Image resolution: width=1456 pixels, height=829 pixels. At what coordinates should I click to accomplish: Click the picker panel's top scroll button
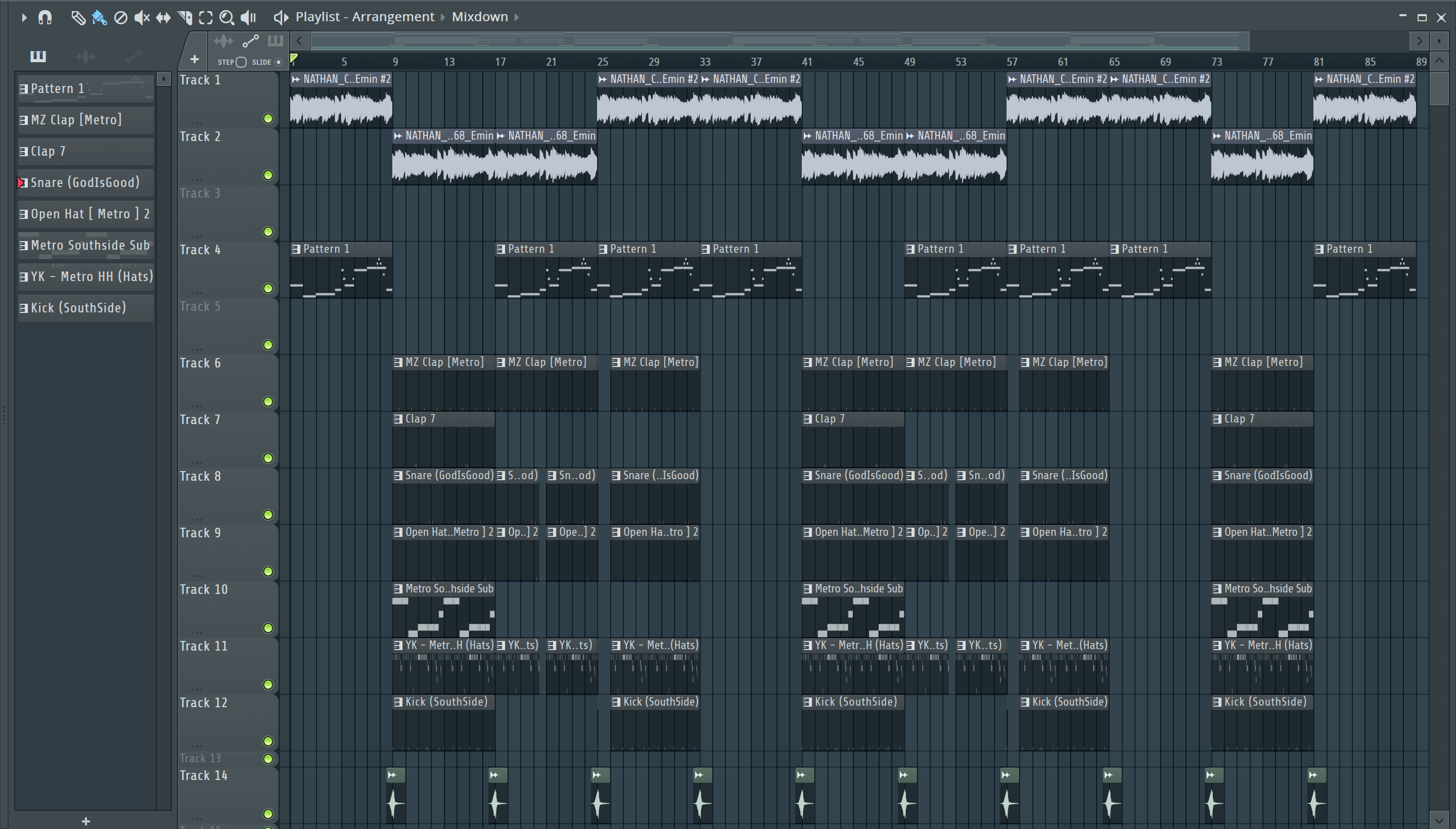163,79
